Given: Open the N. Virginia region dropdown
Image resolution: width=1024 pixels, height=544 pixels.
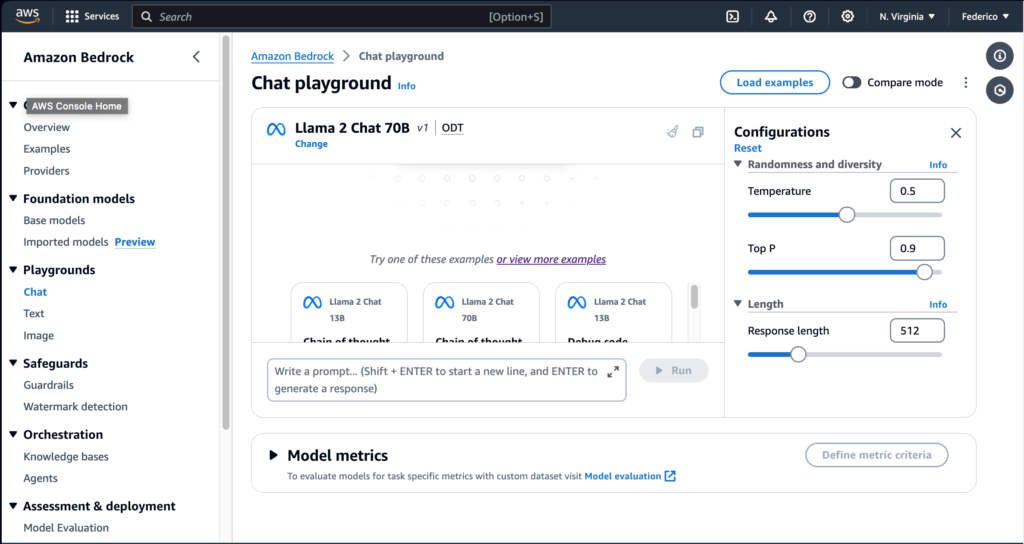Looking at the screenshot, I should click(907, 16).
